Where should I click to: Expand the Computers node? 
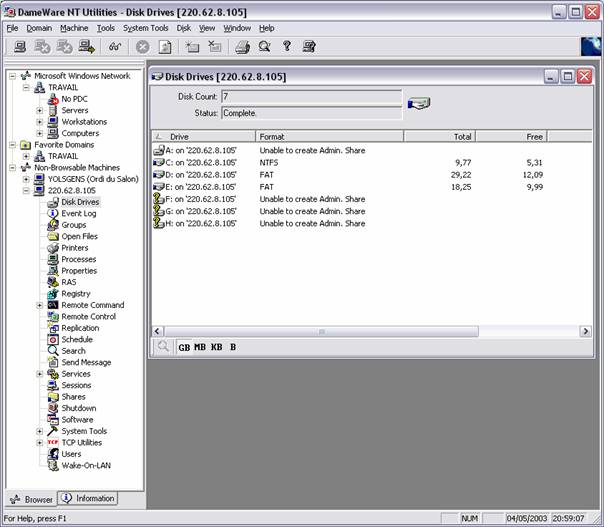click(40, 133)
